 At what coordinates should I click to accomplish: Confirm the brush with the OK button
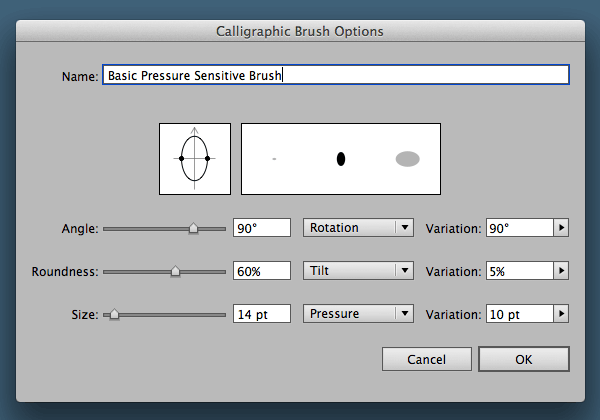tap(524, 359)
